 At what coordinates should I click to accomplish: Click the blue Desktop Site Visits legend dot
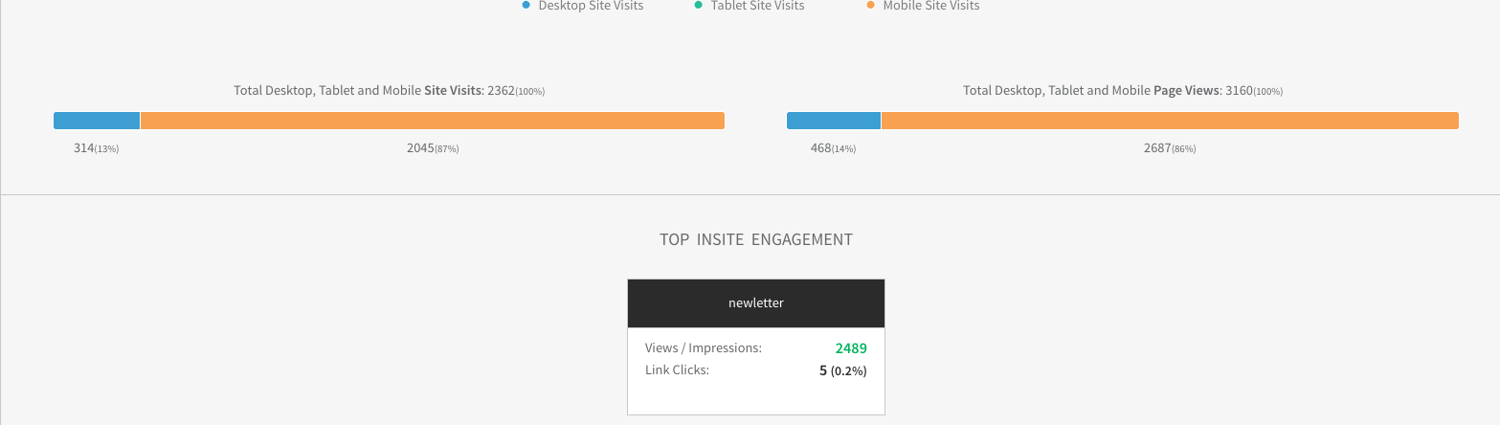526,6
